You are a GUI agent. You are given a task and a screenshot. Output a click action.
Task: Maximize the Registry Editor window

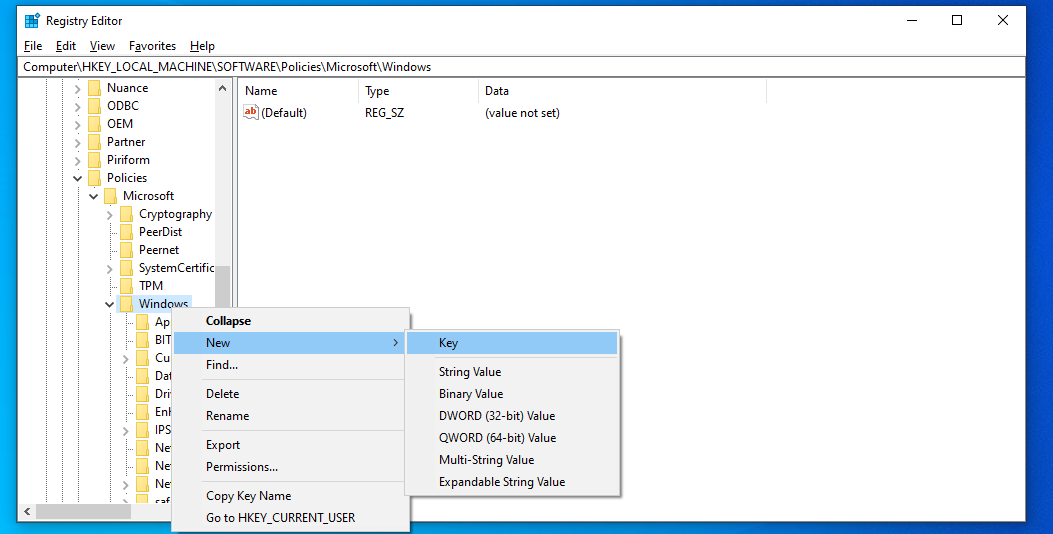[957, 21]
